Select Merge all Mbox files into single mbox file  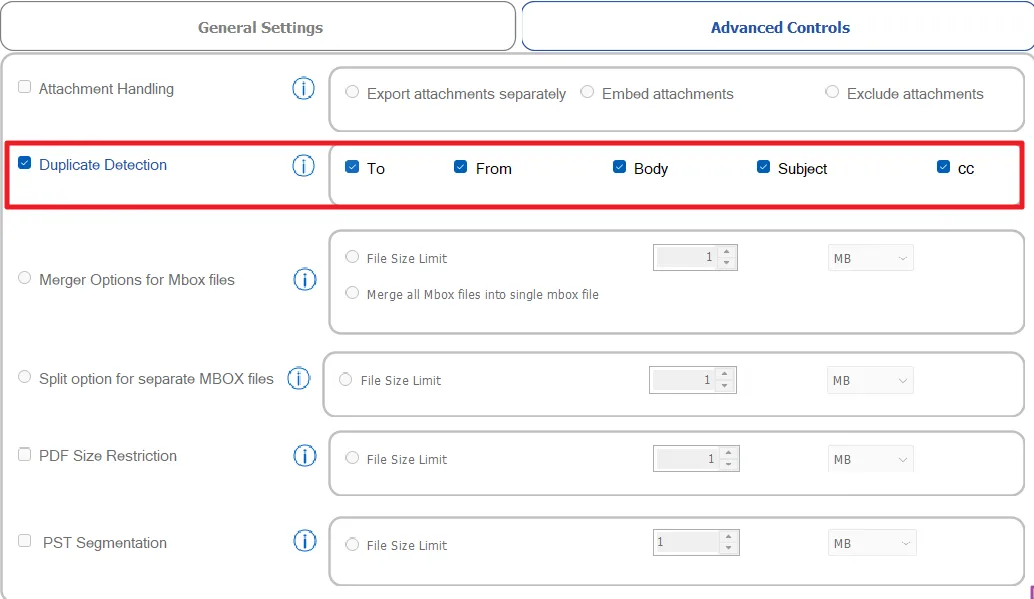pyautogui.click(x=352, y=293)
